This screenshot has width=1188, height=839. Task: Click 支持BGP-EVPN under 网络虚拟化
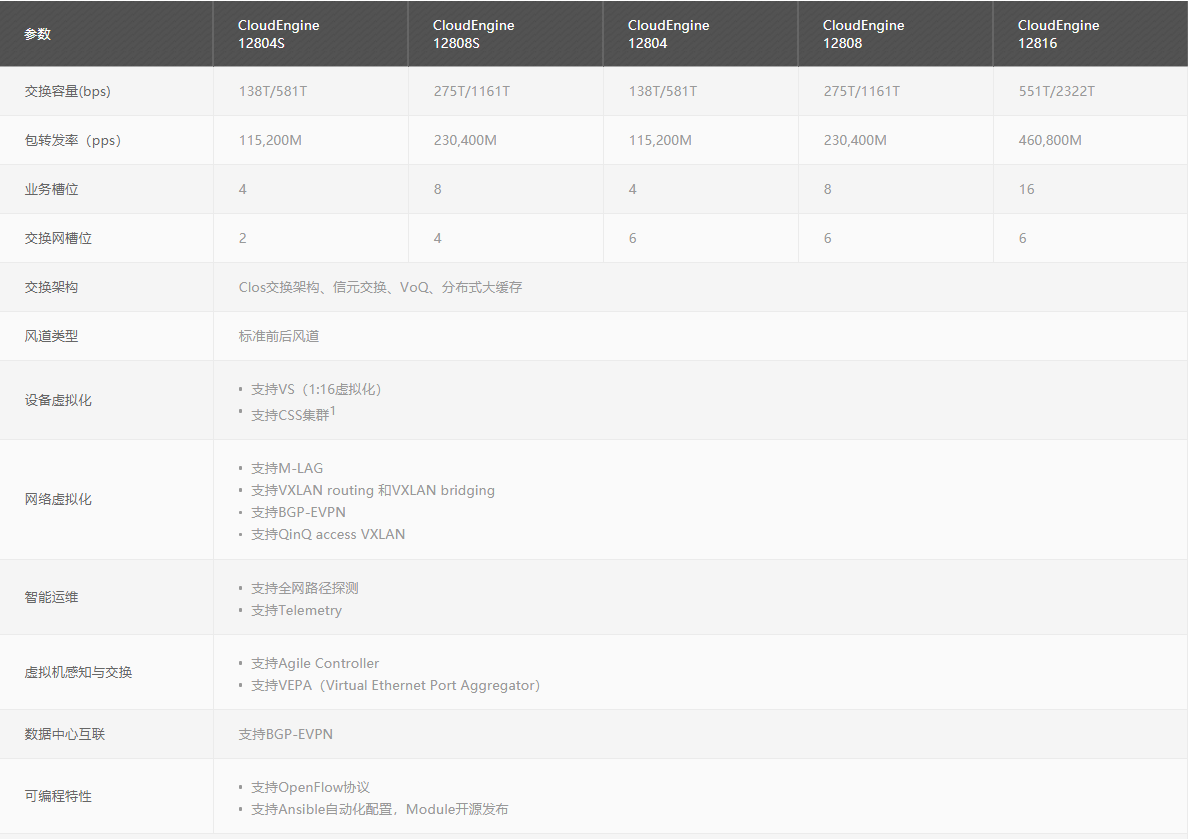click(x=298, y=512)
